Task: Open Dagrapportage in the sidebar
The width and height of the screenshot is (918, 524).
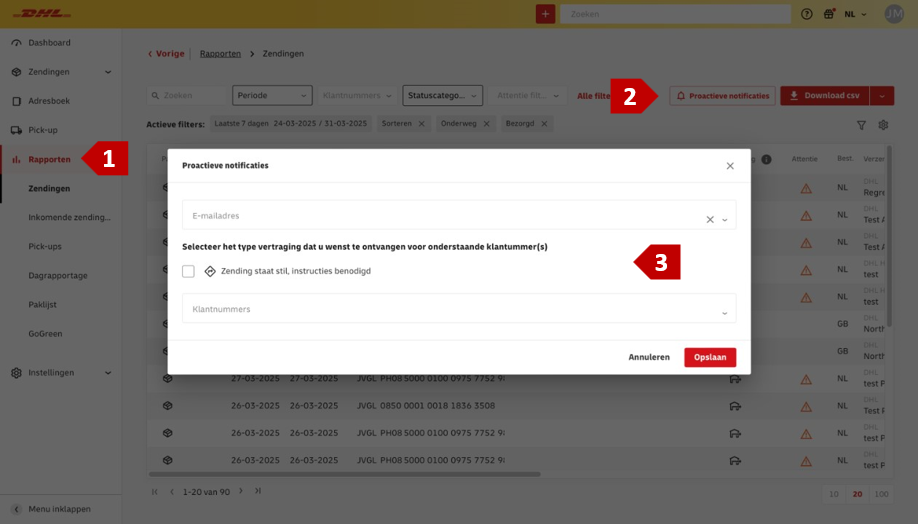Action: click(x=58, y=275)
